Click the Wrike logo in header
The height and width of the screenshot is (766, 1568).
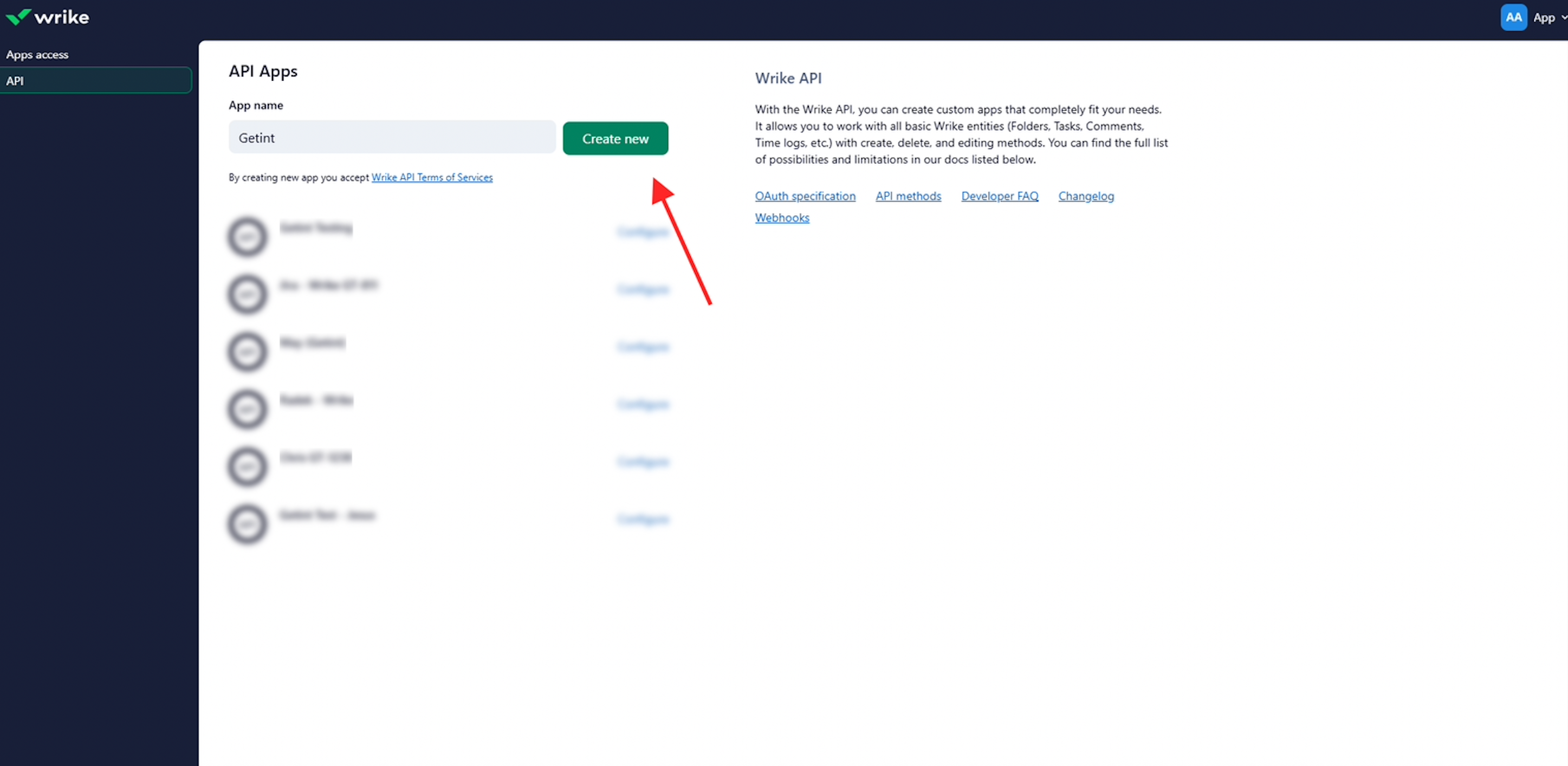pos(48,17)
